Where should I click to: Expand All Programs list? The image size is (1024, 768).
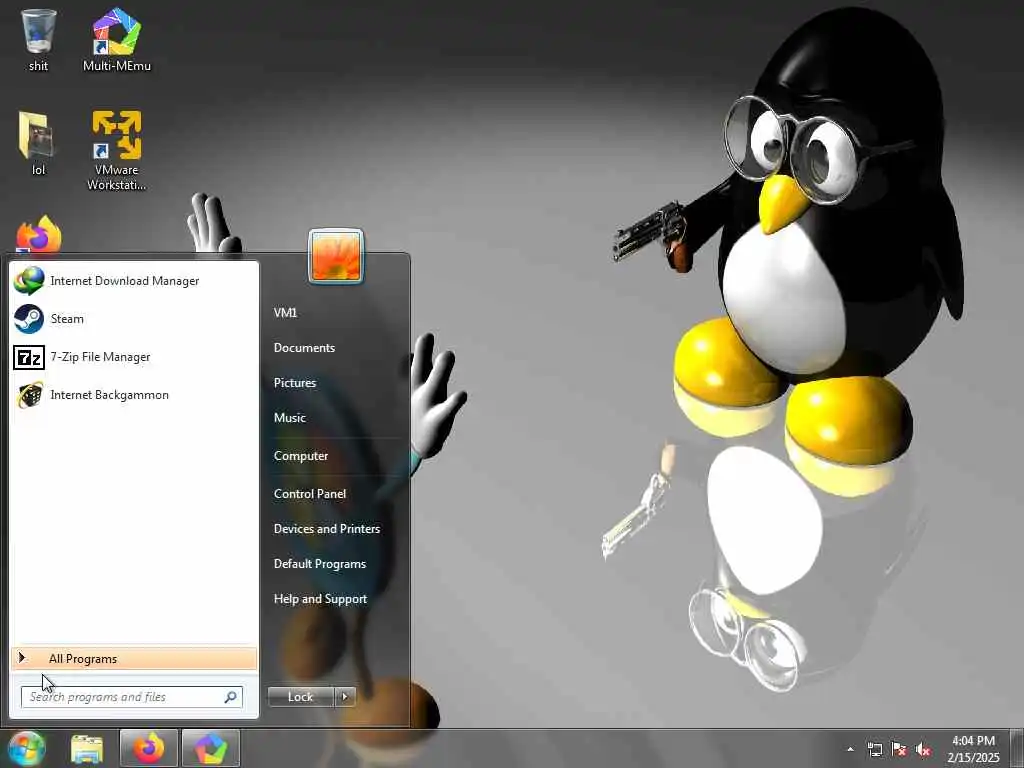pos(134,659)
